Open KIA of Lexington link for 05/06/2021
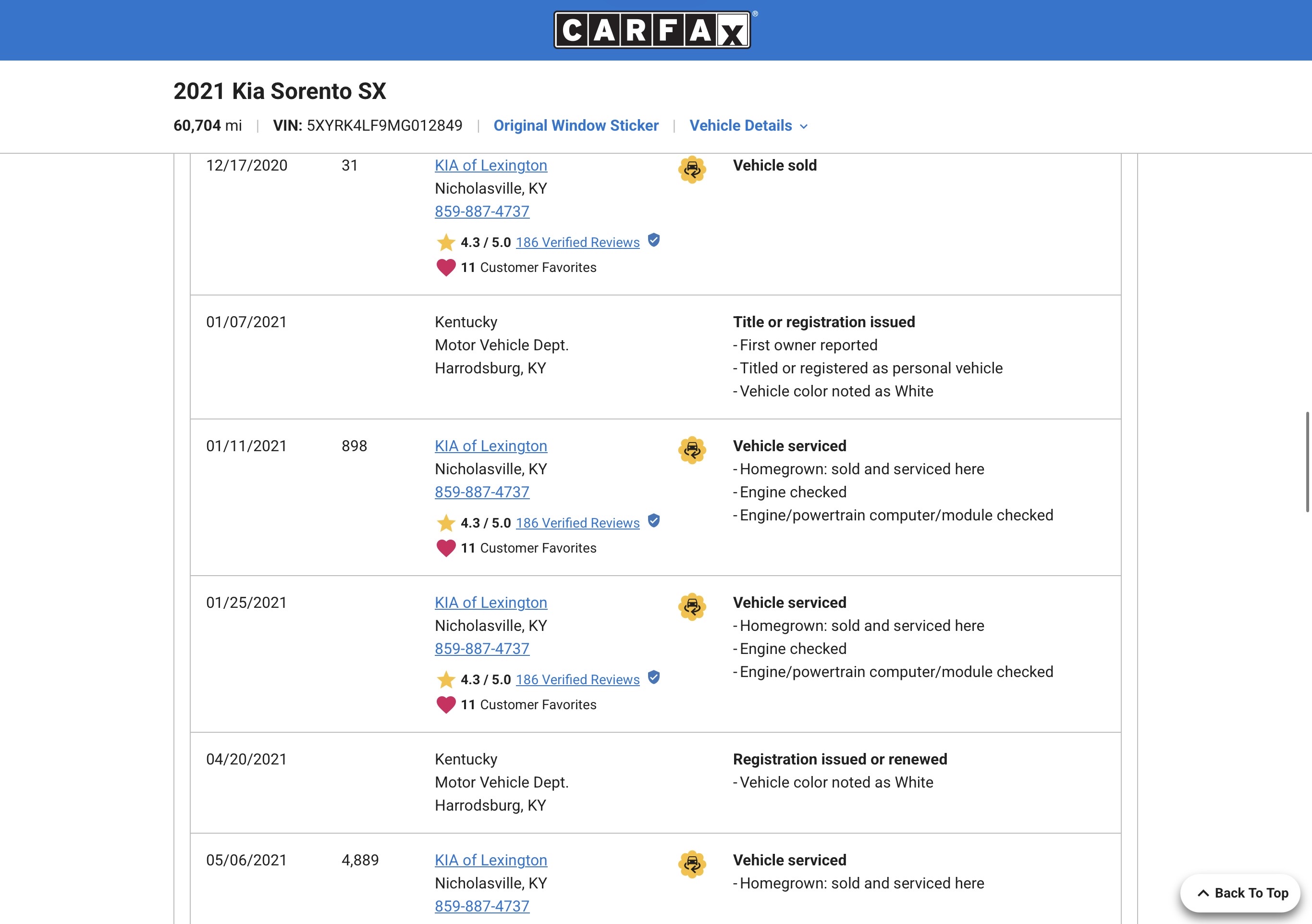 491,860
